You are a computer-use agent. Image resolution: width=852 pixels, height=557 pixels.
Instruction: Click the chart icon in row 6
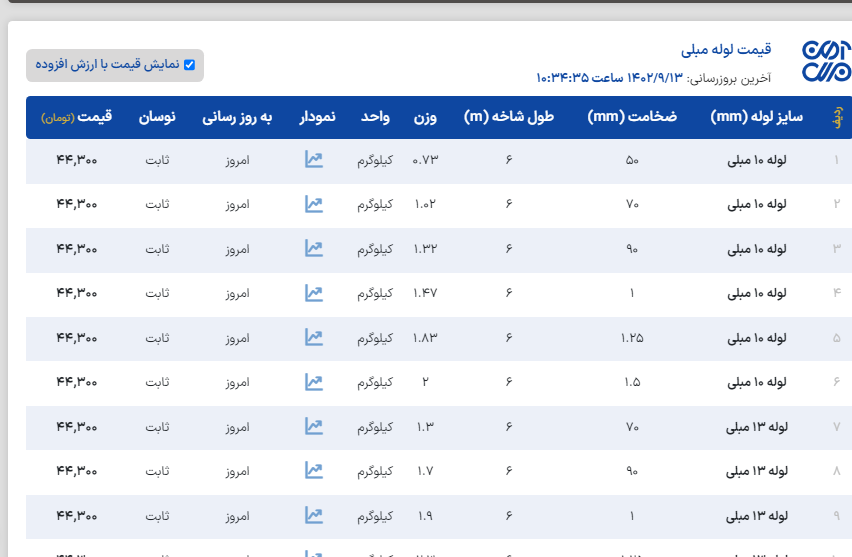click(314, 382)
